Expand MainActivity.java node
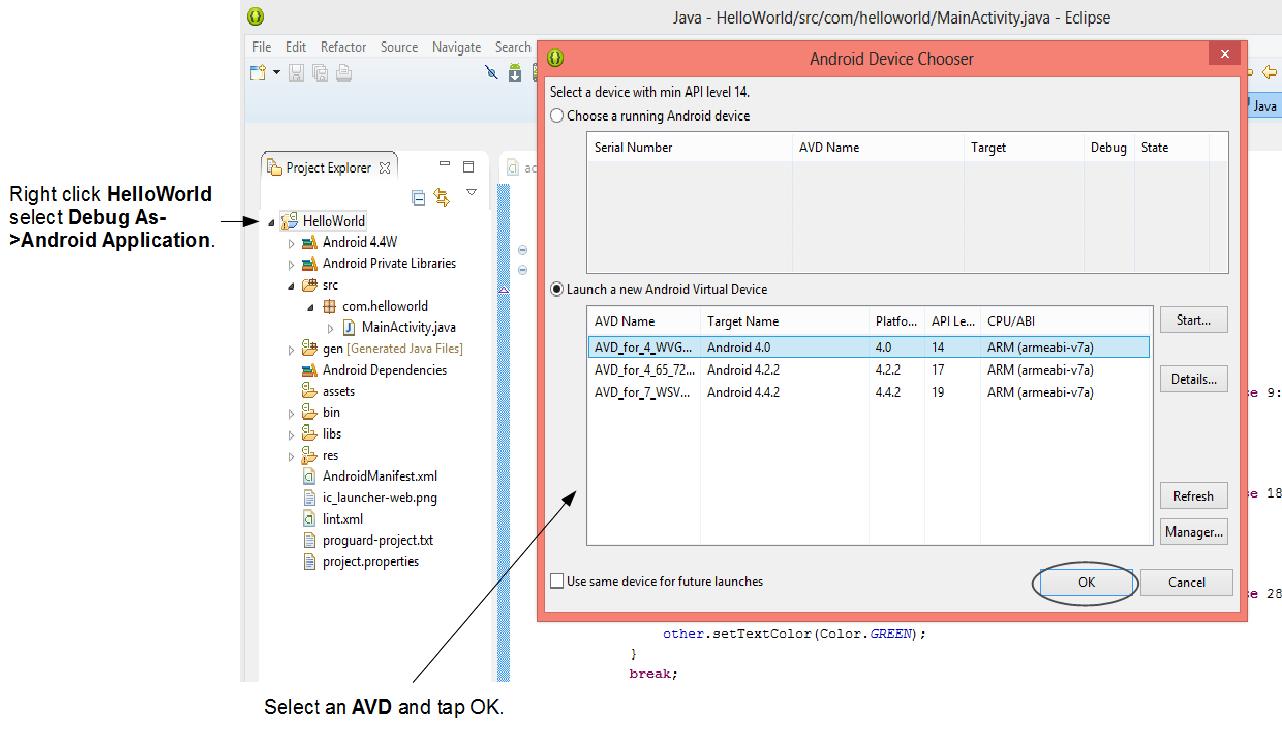Image resolution: width=1282 pixels, height=749 pixels. pos(331,328)
